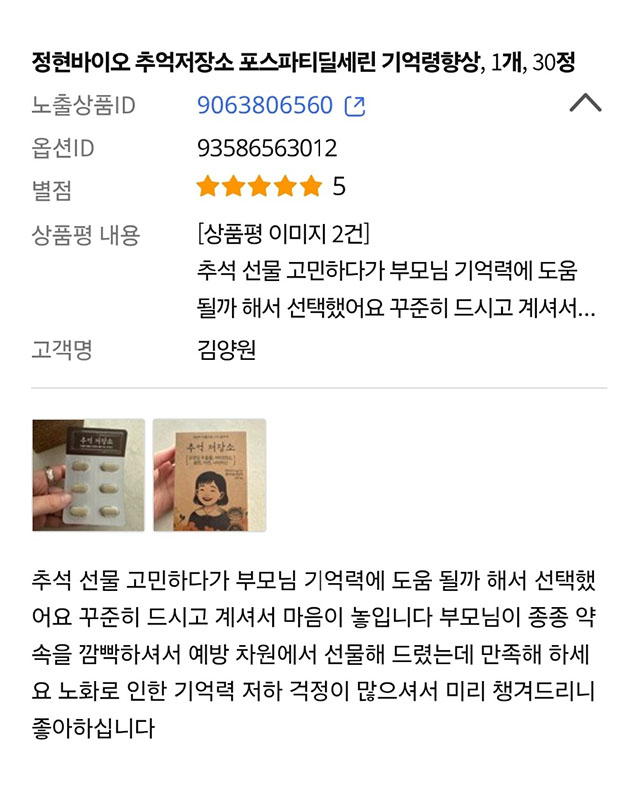Collapse review details with up chevron

point(585,103)
